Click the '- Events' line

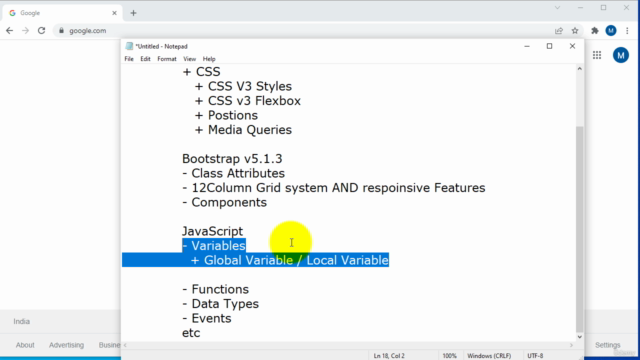click(x=207, y=318)
